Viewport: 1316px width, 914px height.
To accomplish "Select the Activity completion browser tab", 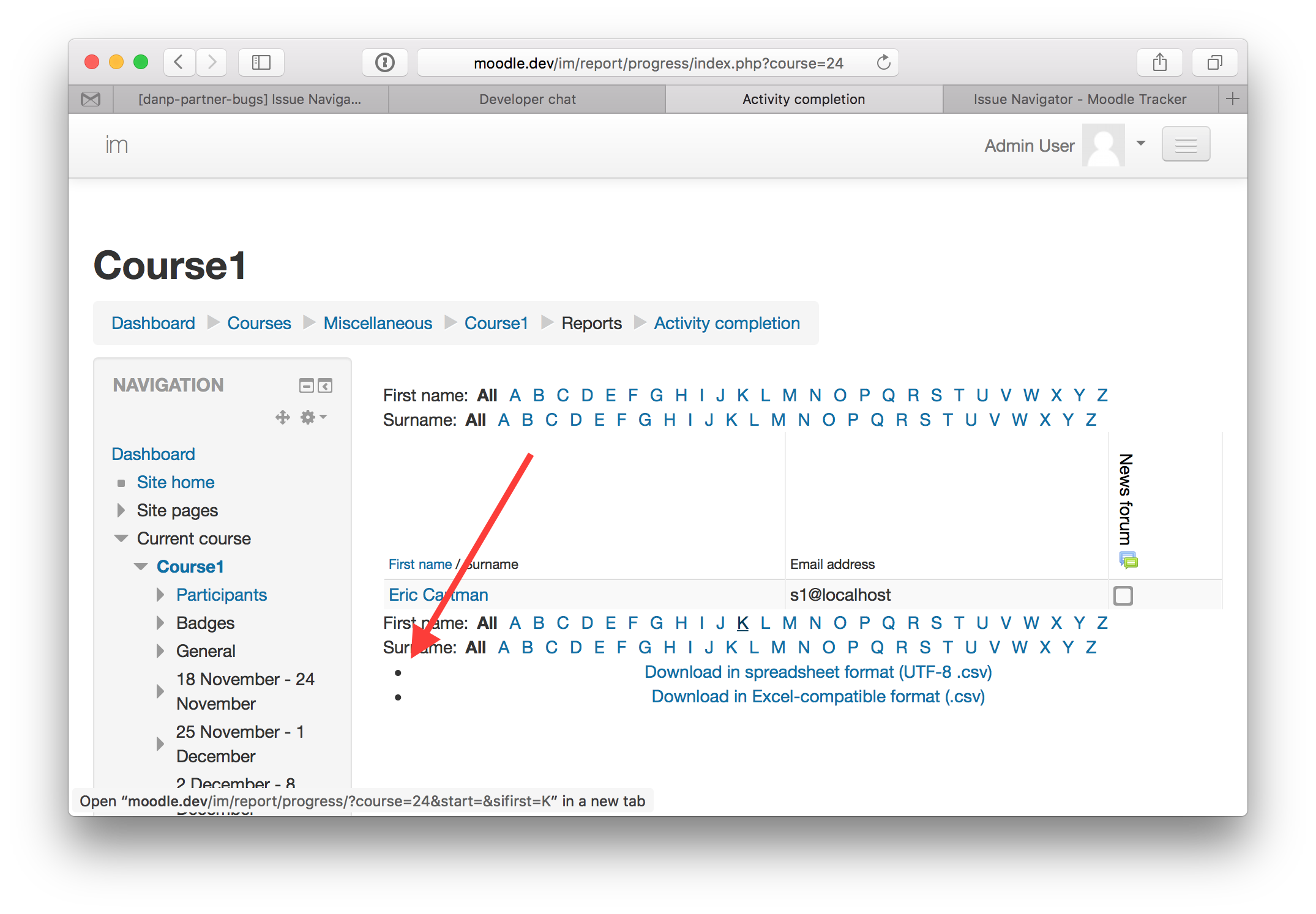I will [804, 99].
